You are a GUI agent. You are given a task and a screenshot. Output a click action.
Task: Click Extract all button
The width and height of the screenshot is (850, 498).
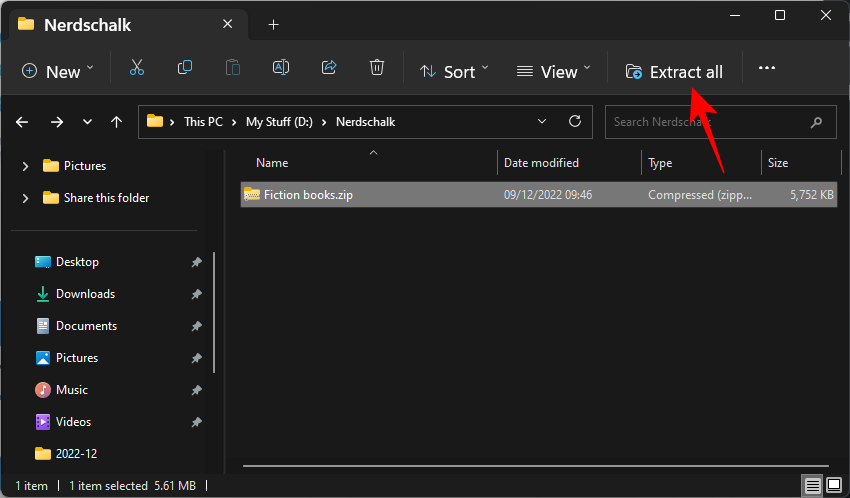[674, 71]
